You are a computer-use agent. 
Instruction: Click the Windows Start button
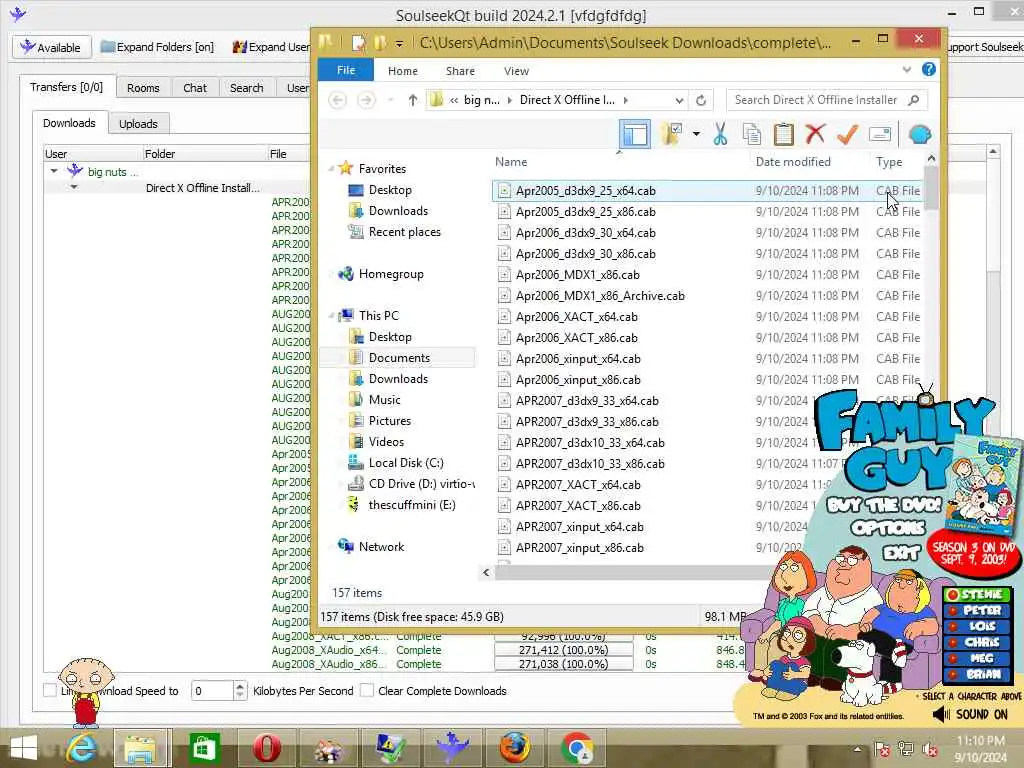pos(24,748)
